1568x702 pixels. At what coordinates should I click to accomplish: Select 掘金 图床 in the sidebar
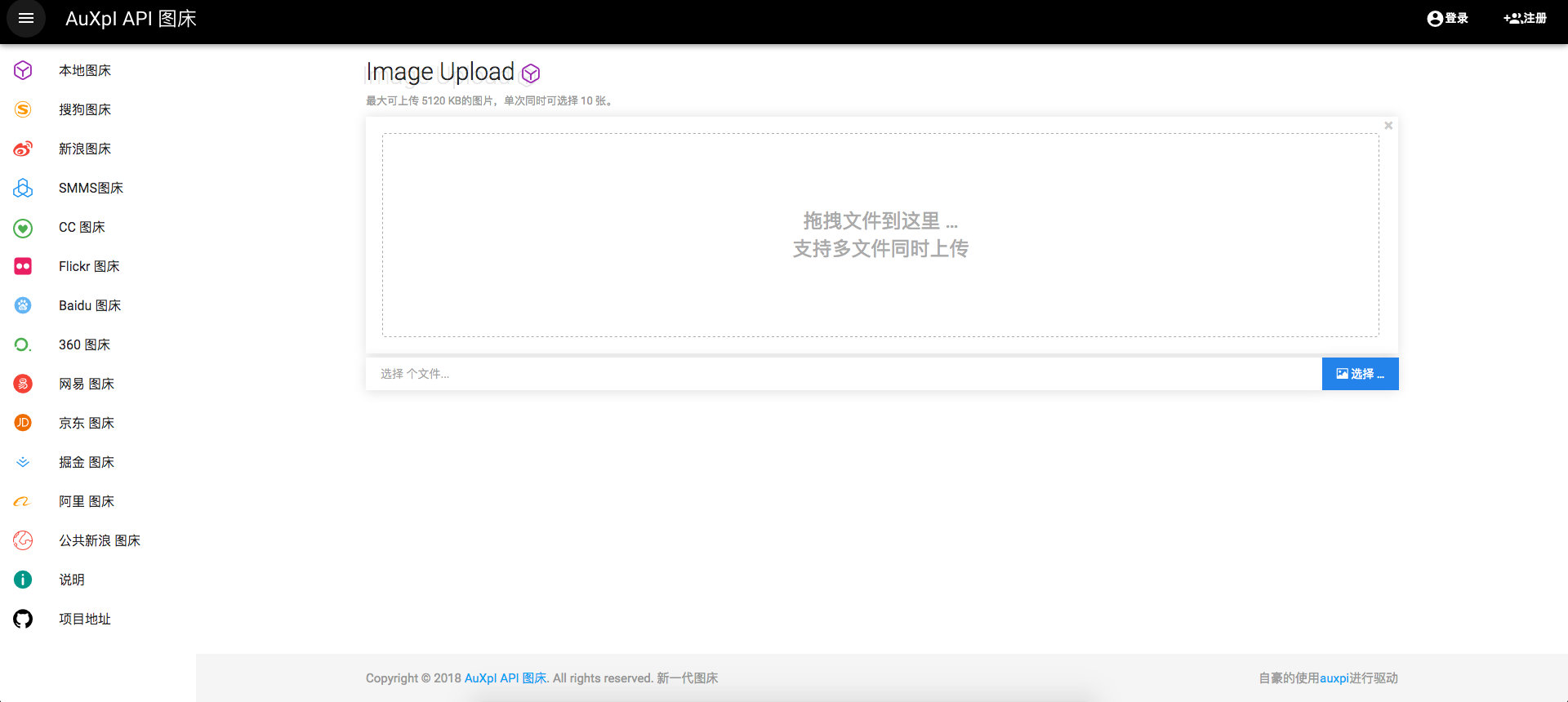[87, 462]
